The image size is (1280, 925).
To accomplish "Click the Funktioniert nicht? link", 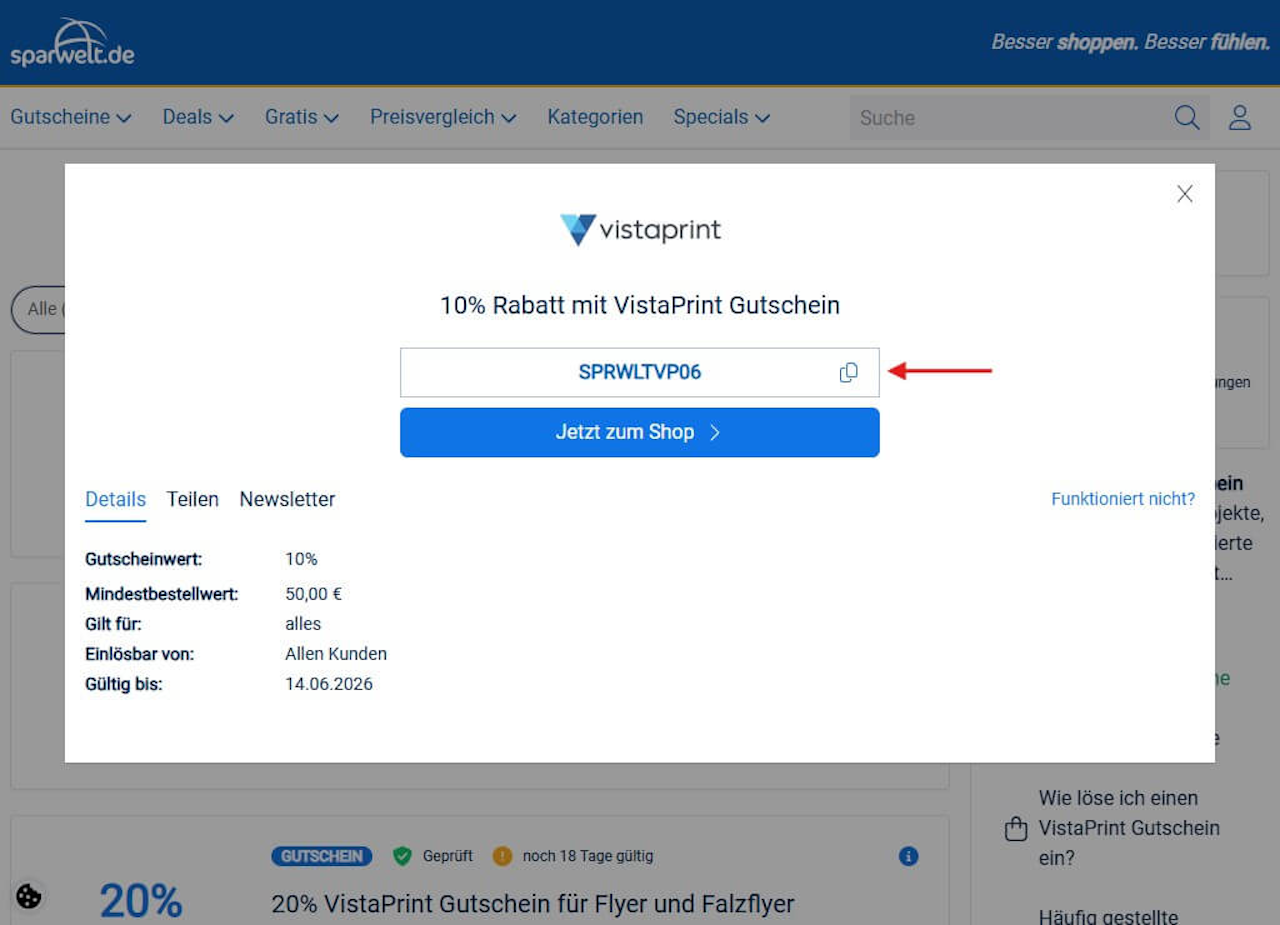I will point(1123,499).
